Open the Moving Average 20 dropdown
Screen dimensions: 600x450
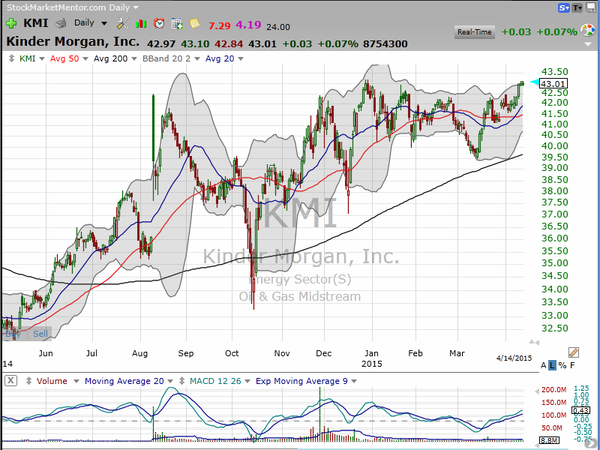click(x=170, y=381)
